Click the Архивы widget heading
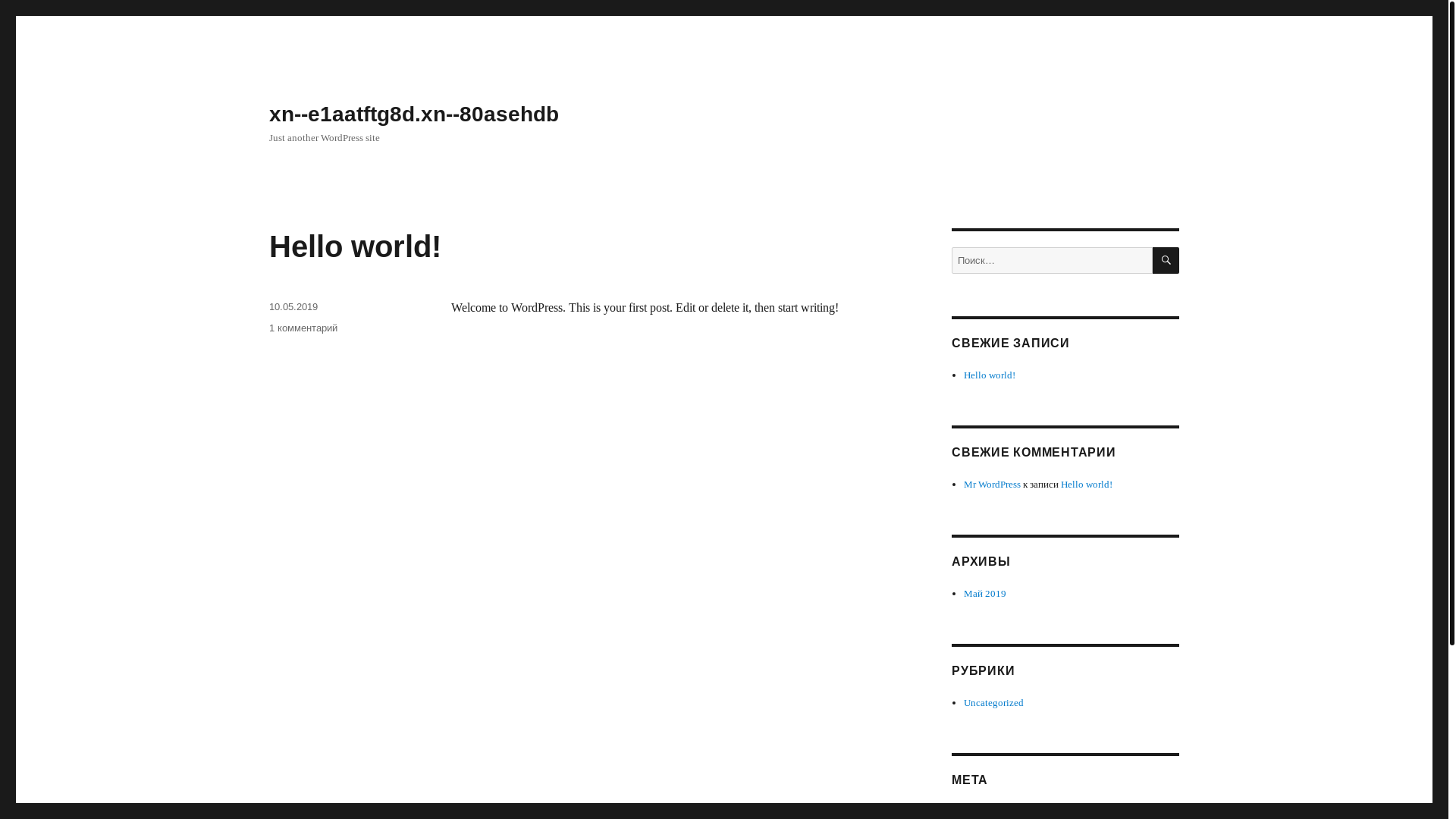This screenshot has height=819, width=1456. (981, 562)
